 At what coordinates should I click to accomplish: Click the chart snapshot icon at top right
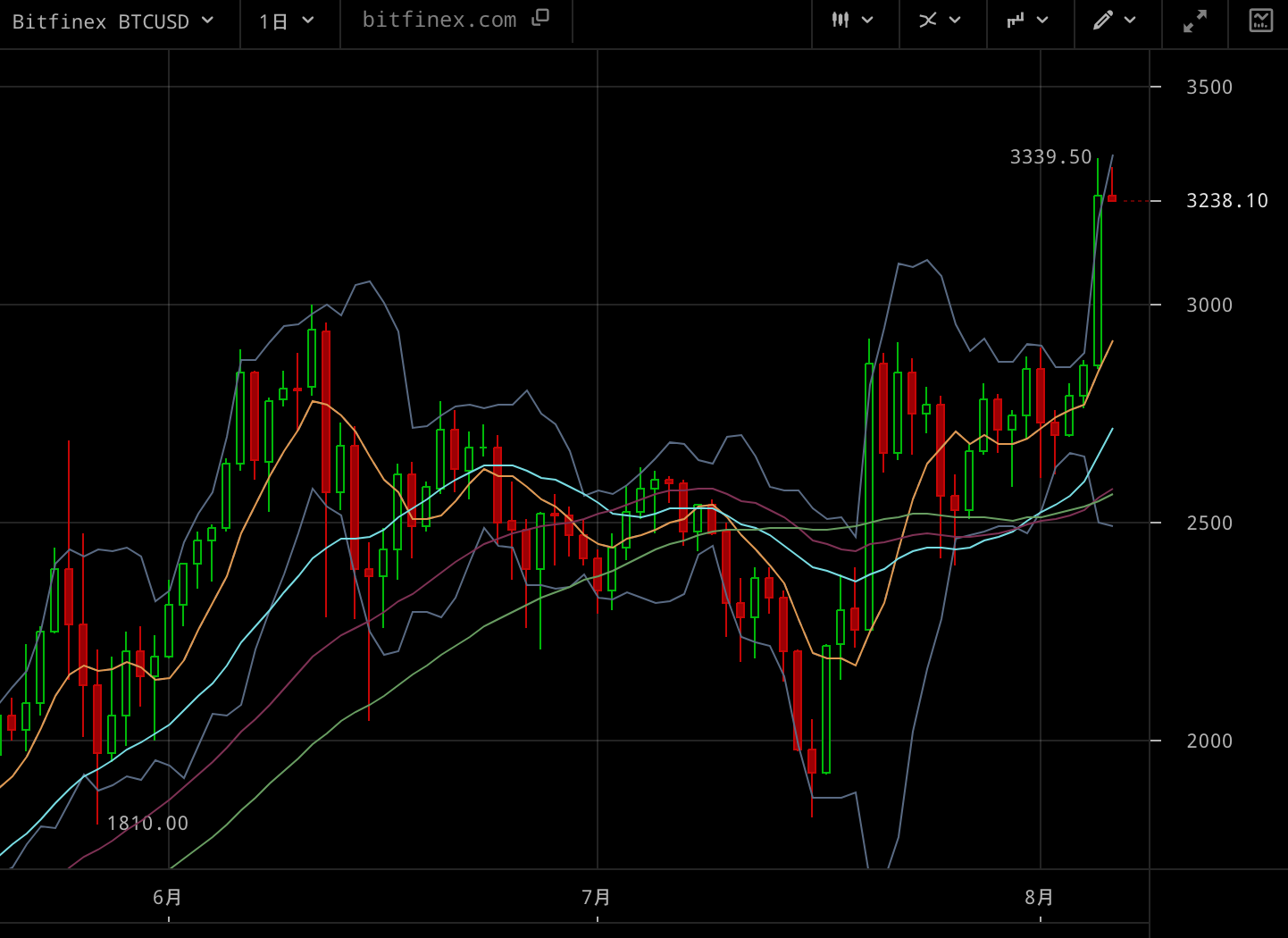(1260, 21)
